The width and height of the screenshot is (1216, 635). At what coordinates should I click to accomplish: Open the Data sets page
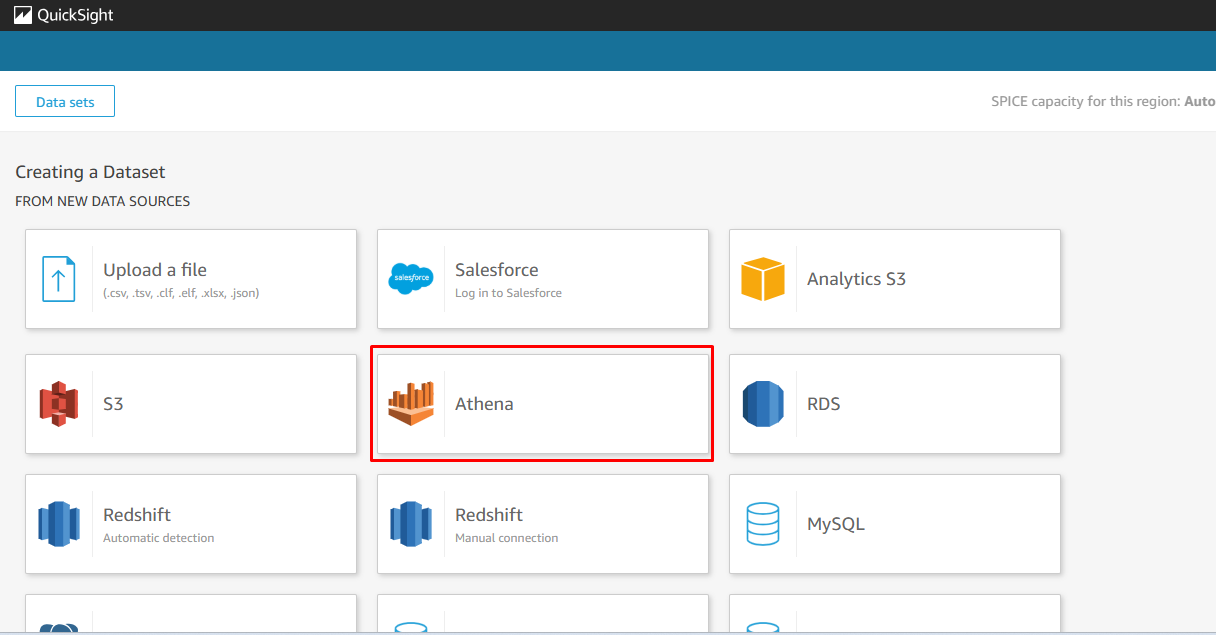click(x=65, y=101)
